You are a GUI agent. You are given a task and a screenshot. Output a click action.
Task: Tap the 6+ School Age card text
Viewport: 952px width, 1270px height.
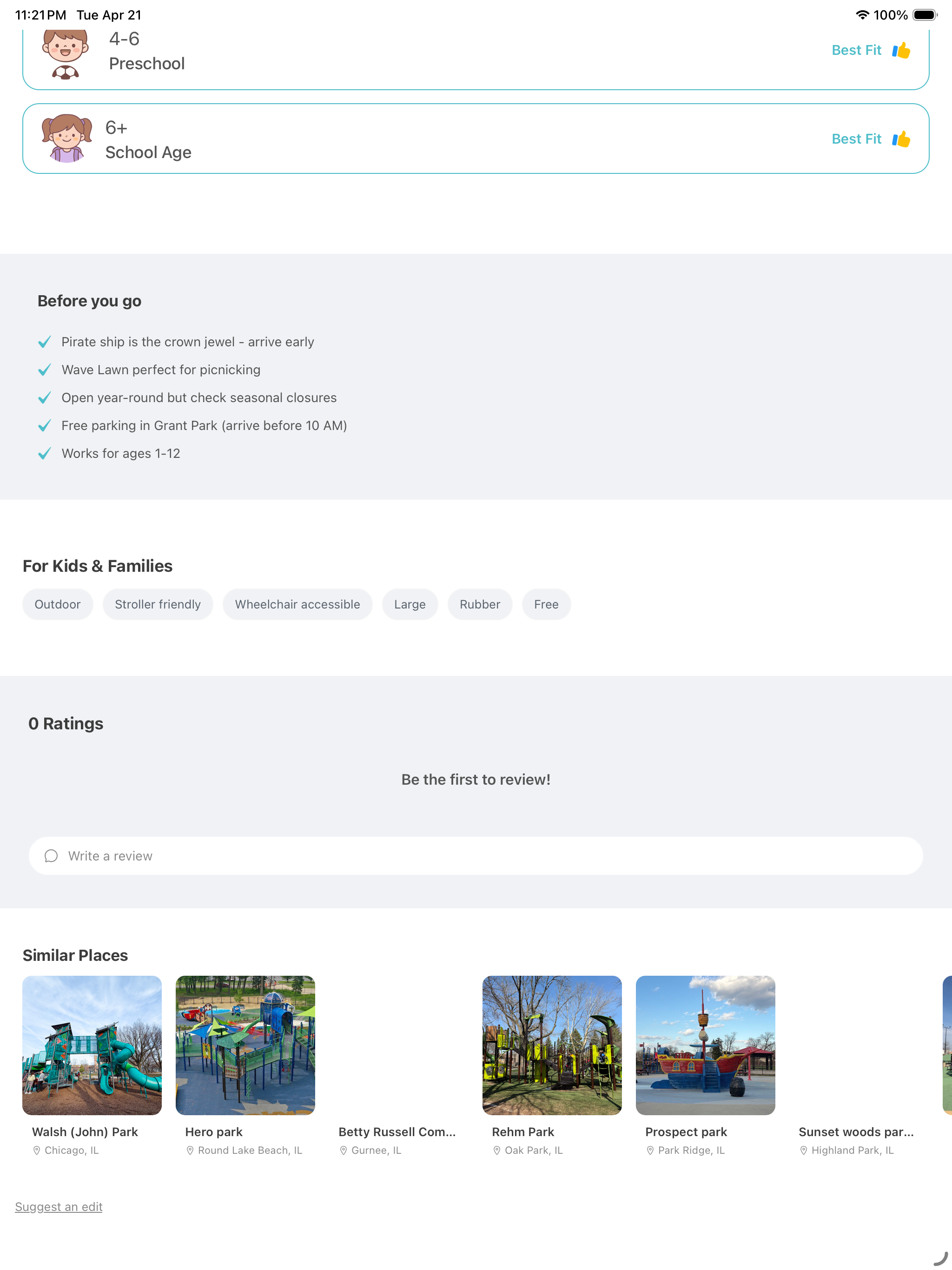tap(148, 139)
